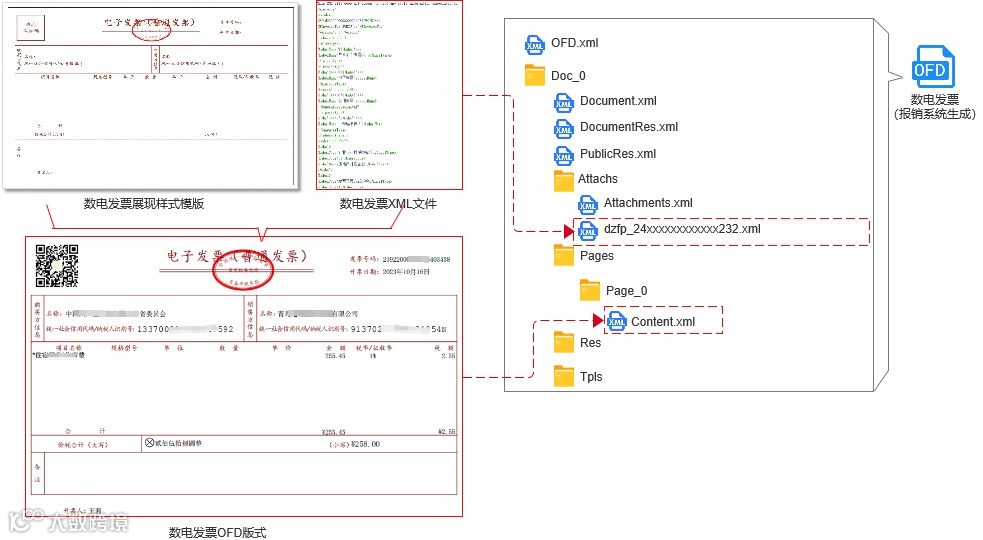Screen dimensions: 983x540
Task: Click the 电子发票(普通发票) title on OFD invoice
Action: click(x=236, y=257)
